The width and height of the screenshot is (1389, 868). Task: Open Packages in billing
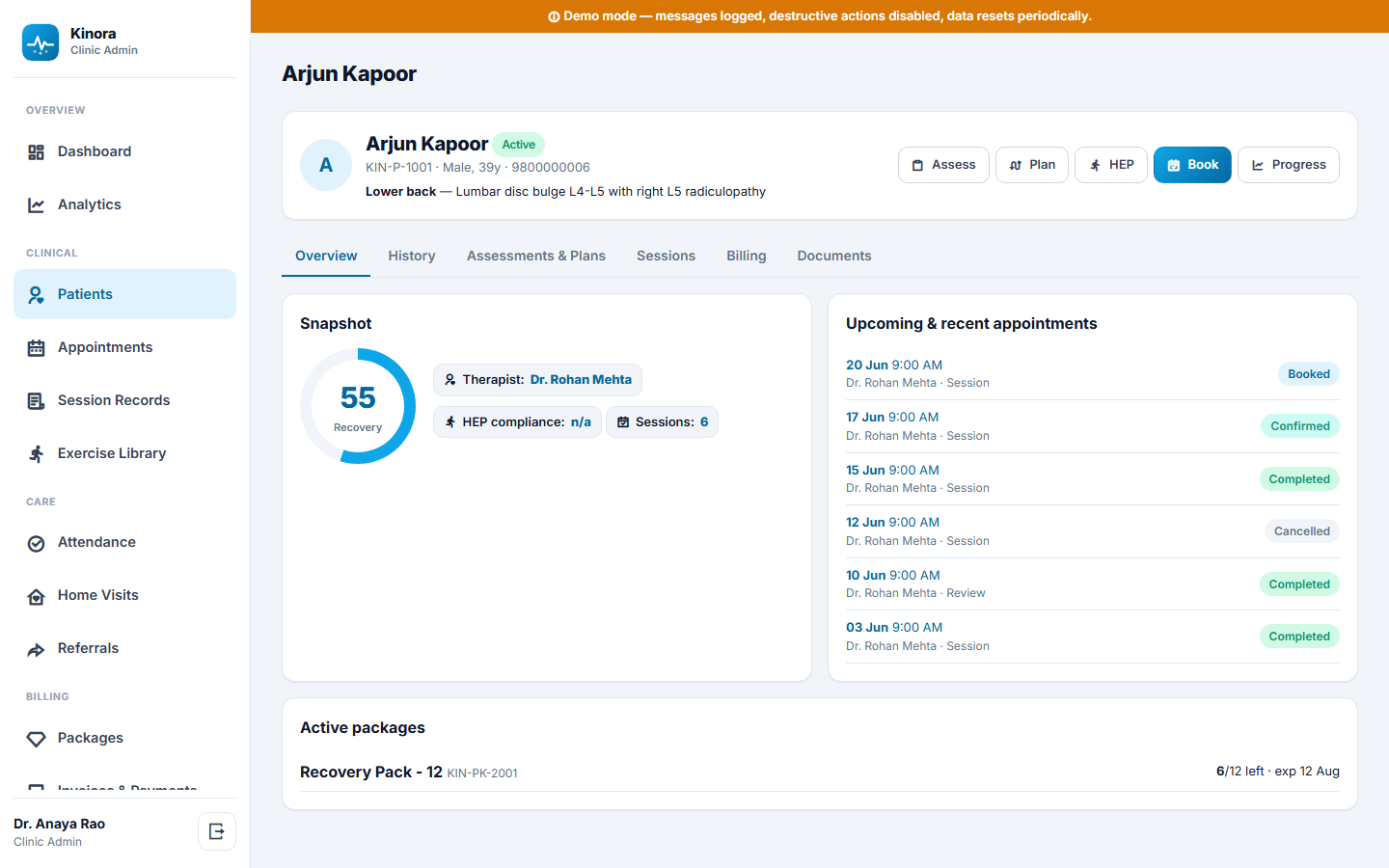point(124,738)
